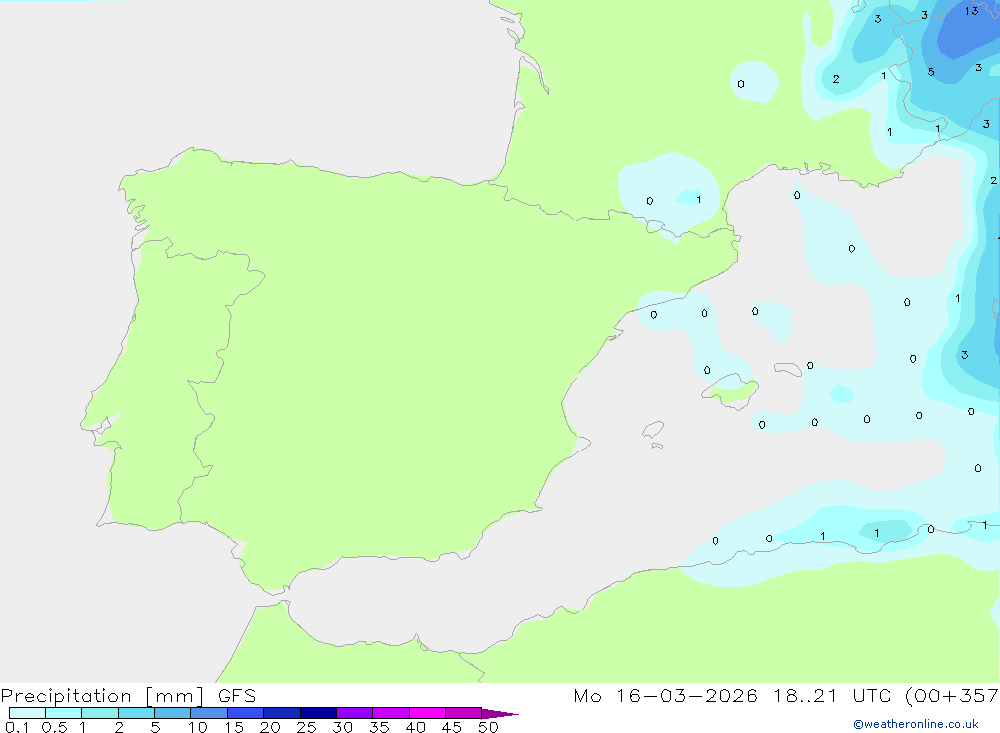Screen dimensions: 1000x733
Task: Click the '10' legend scale label
Action: click(x=198, y=727)
